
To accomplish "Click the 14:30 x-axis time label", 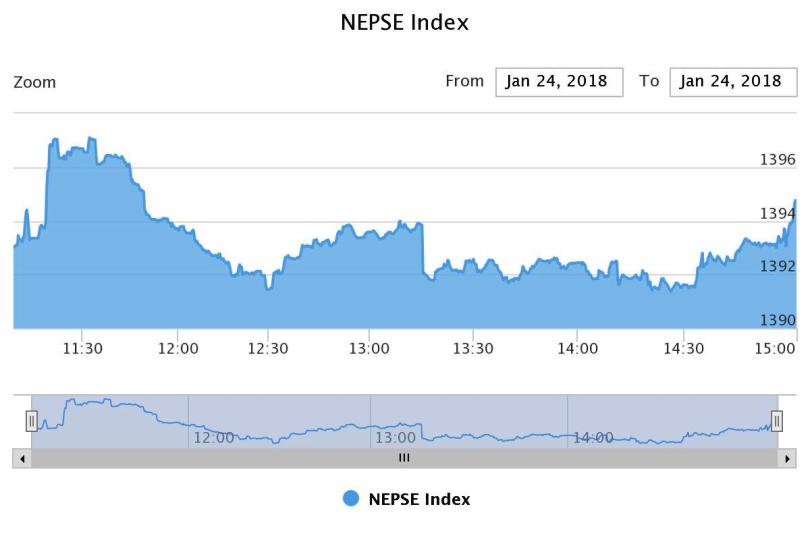I will pos(684,348).
